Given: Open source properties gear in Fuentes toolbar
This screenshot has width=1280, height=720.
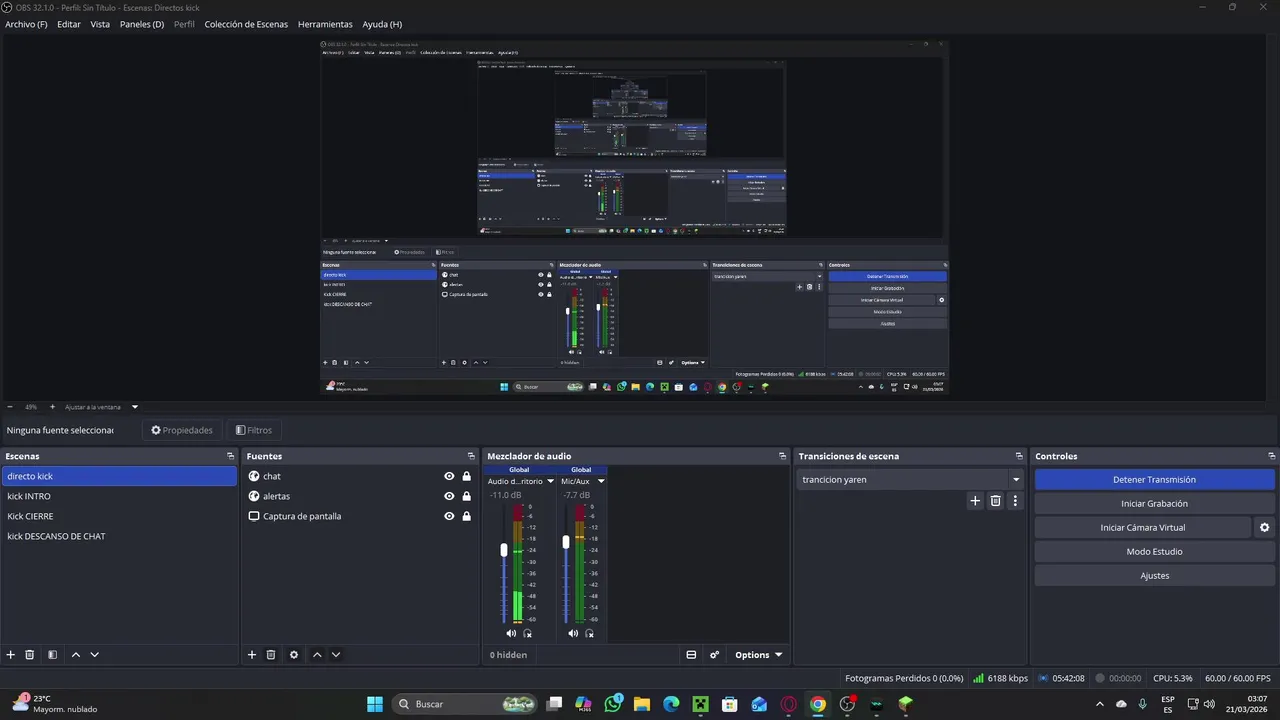Looking at the screenshot, I should click(x=294, y=655).
